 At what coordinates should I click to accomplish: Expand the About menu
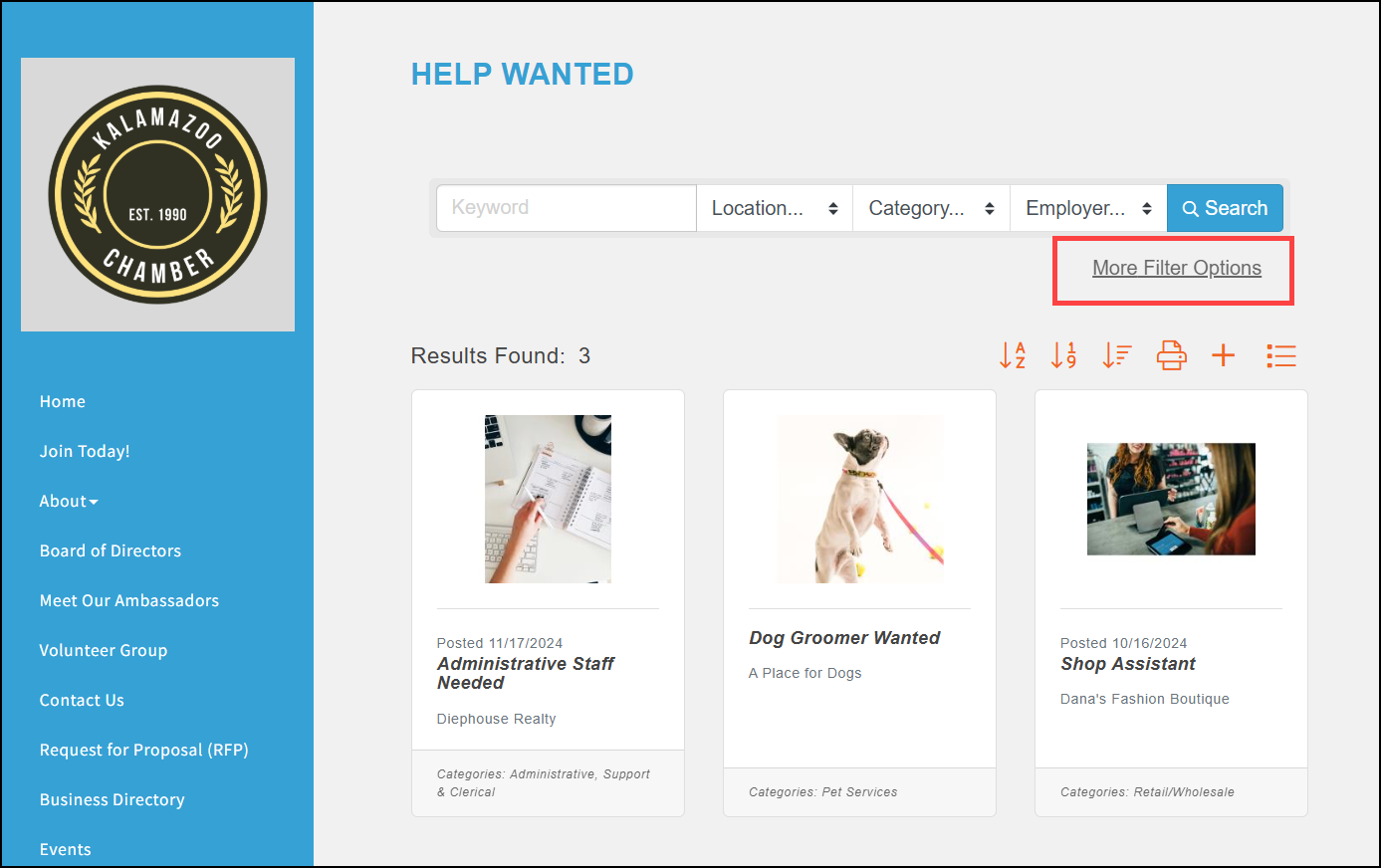click(69, 502)
